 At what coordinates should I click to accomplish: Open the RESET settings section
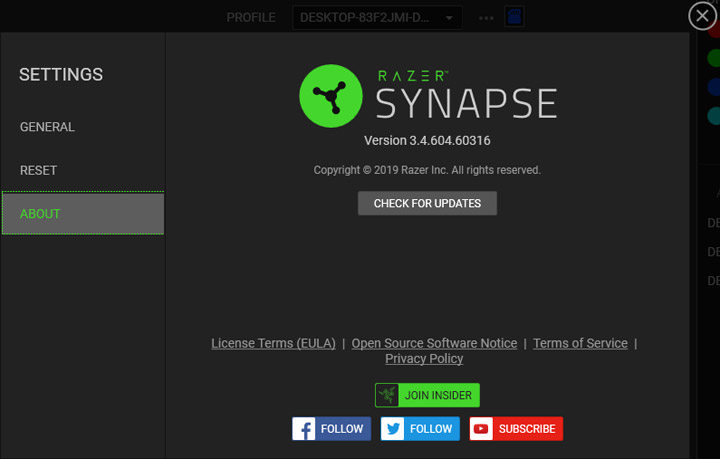[x=39, y=170]
